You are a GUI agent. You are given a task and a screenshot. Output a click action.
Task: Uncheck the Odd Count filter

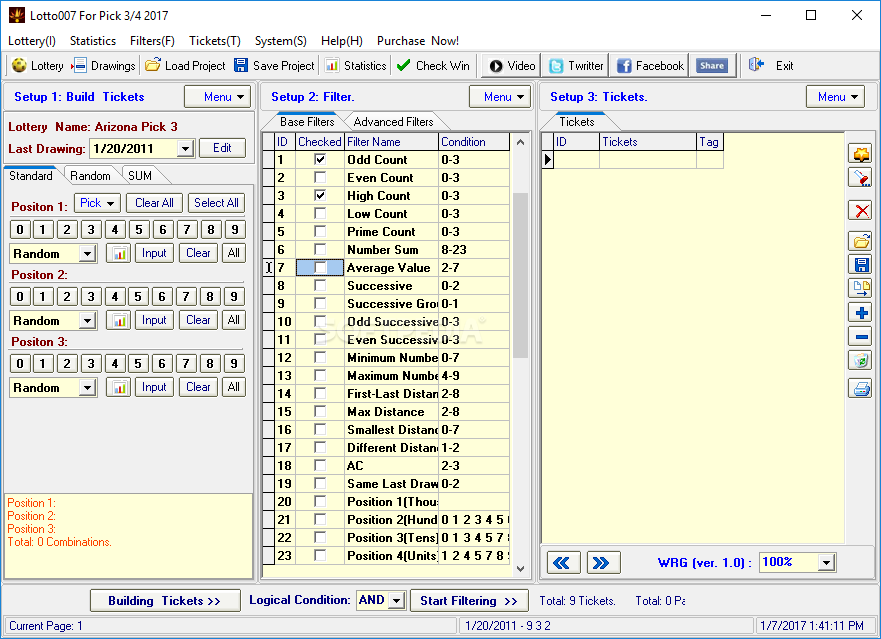point(320,160)
